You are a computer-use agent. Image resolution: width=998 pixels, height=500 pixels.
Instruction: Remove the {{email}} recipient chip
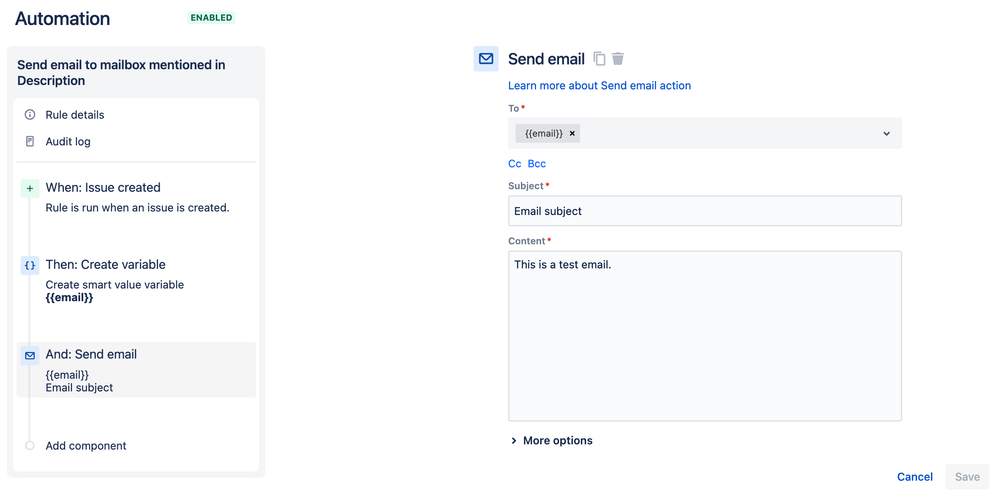click(x=572, y=134)
